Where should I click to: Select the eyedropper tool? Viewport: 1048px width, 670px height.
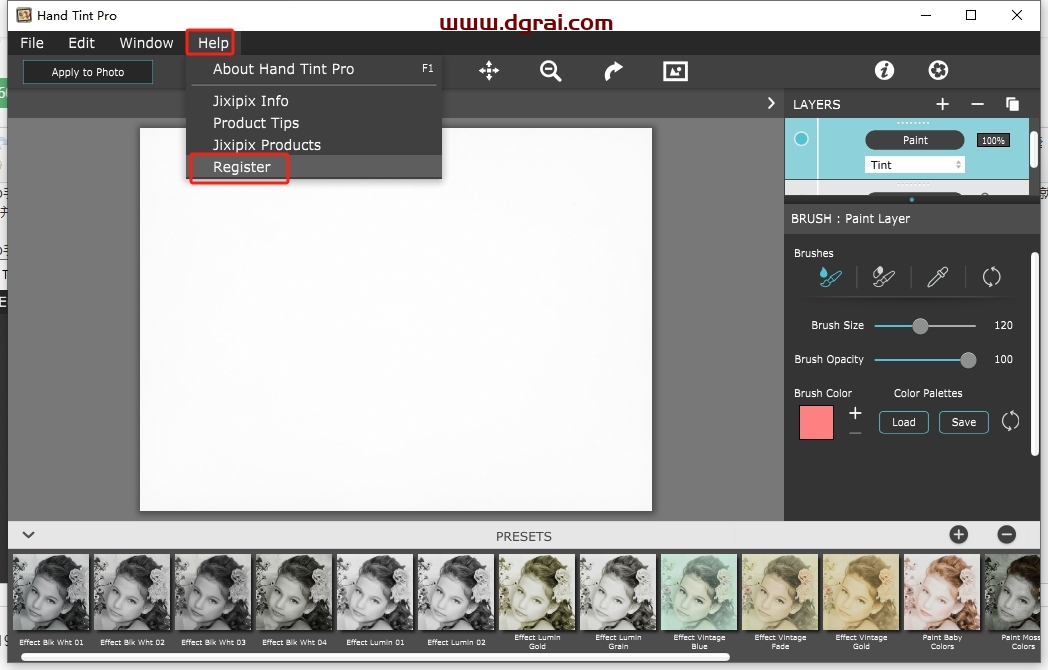click(938, 277)
